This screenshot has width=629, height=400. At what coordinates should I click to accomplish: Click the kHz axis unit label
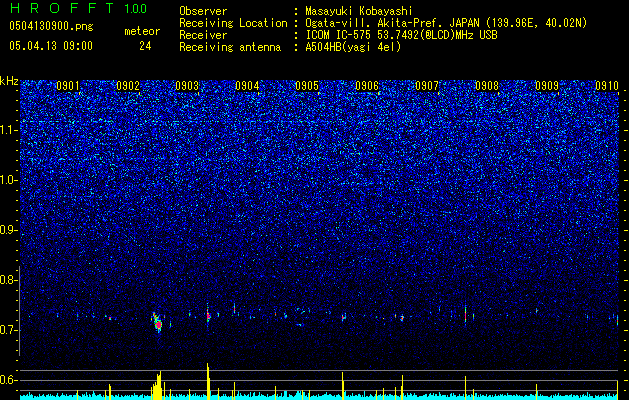(x=9, y=81)
